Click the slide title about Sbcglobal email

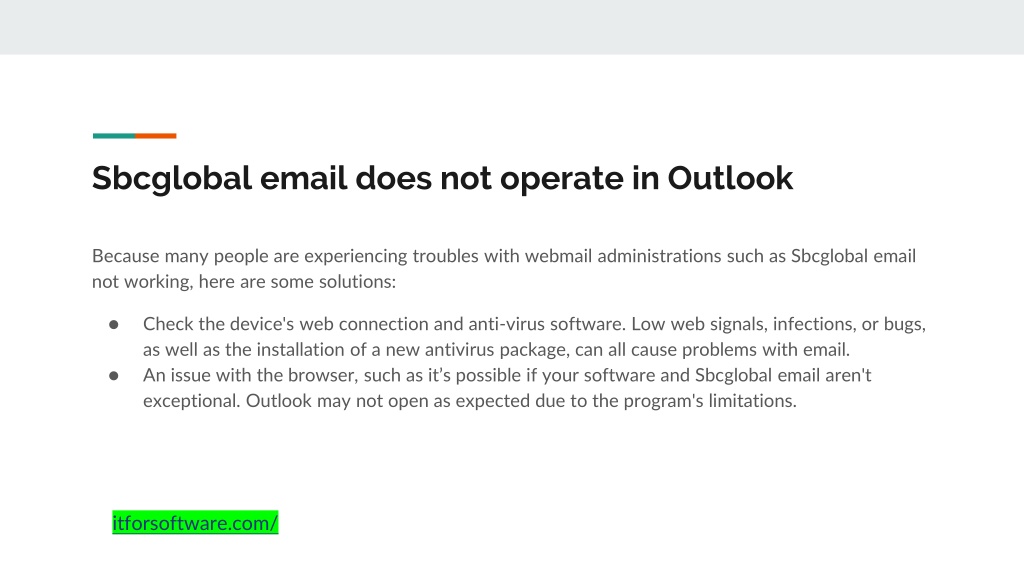point(442,178)
